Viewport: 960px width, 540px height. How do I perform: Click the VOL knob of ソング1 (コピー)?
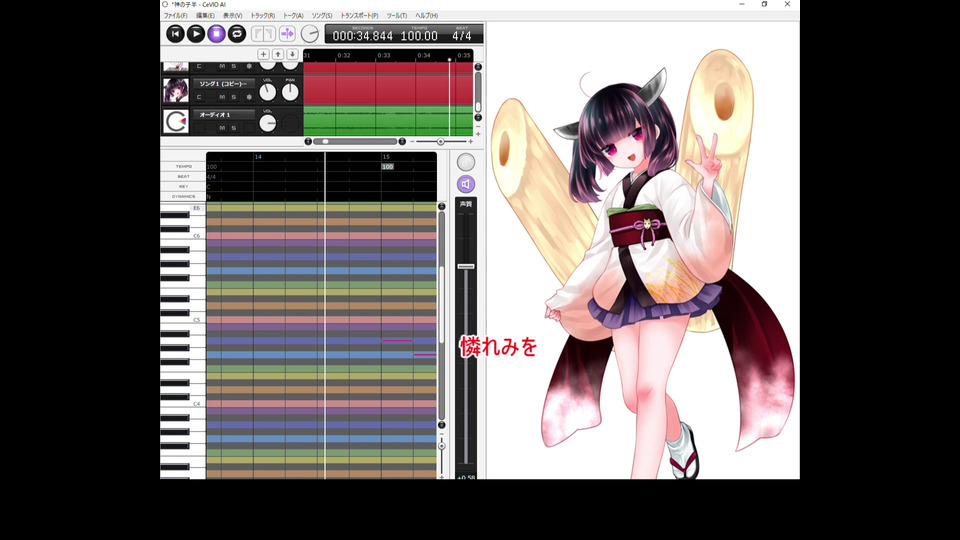[268, 92]
